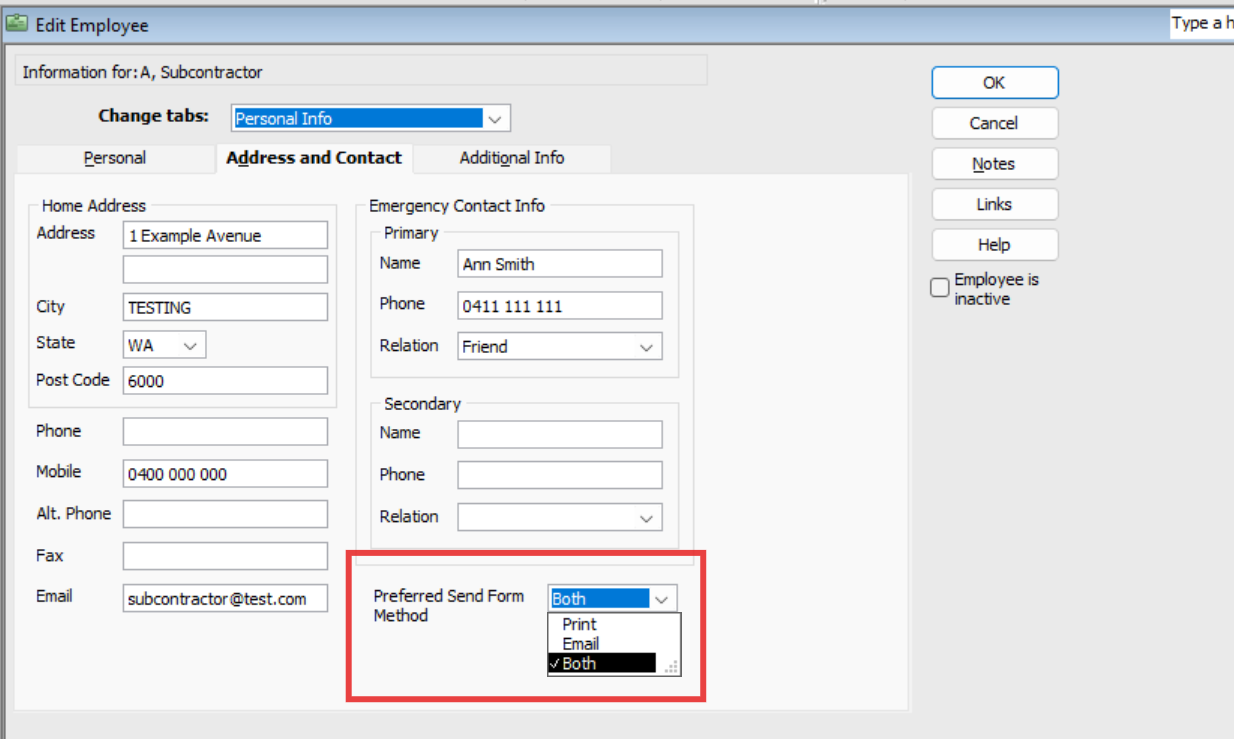Choose Print in the send method list
The height and width of the screenshot is (739, 1234).
click(x=580, y=624)
